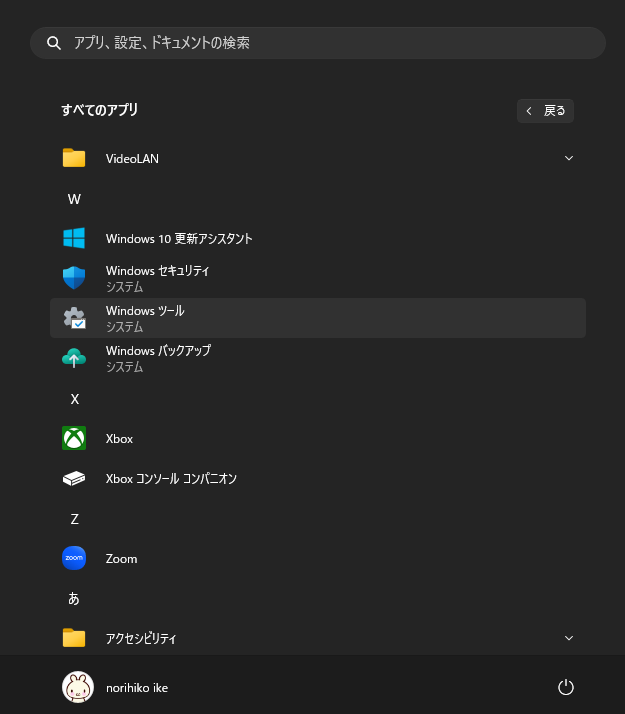The height and width of the screenshot is (714, 625).
Task: Click the アクセシビリティ folder icon
Action: point(74,638)
